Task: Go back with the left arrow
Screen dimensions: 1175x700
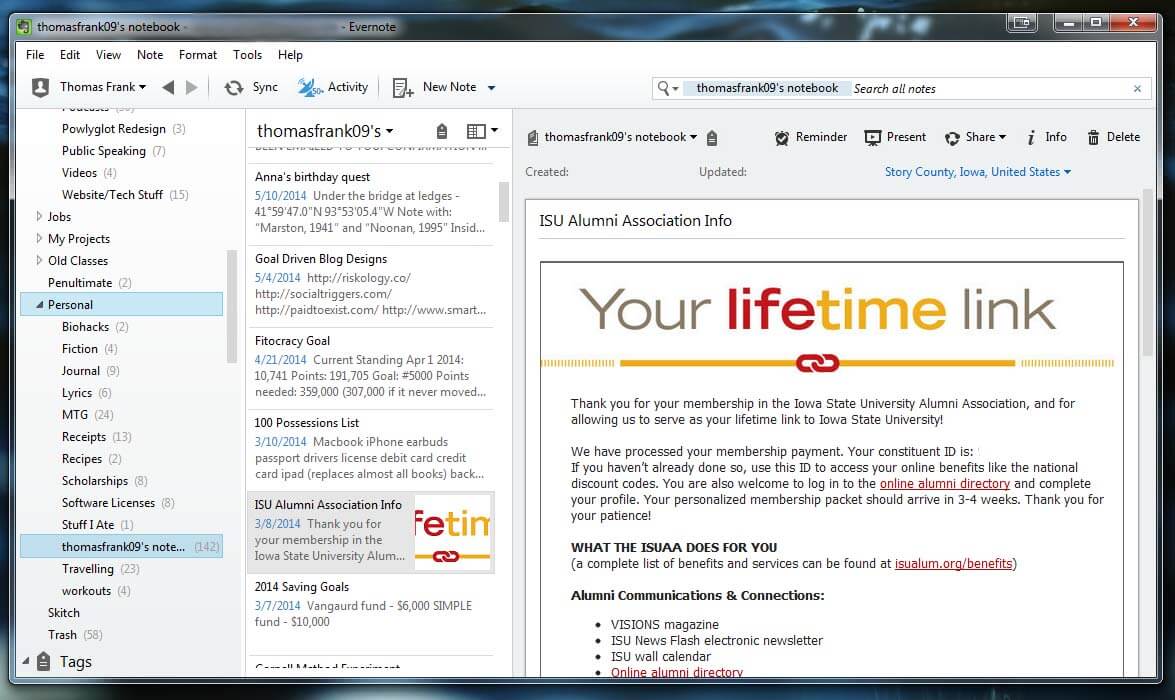Action: tap(169, 88)
